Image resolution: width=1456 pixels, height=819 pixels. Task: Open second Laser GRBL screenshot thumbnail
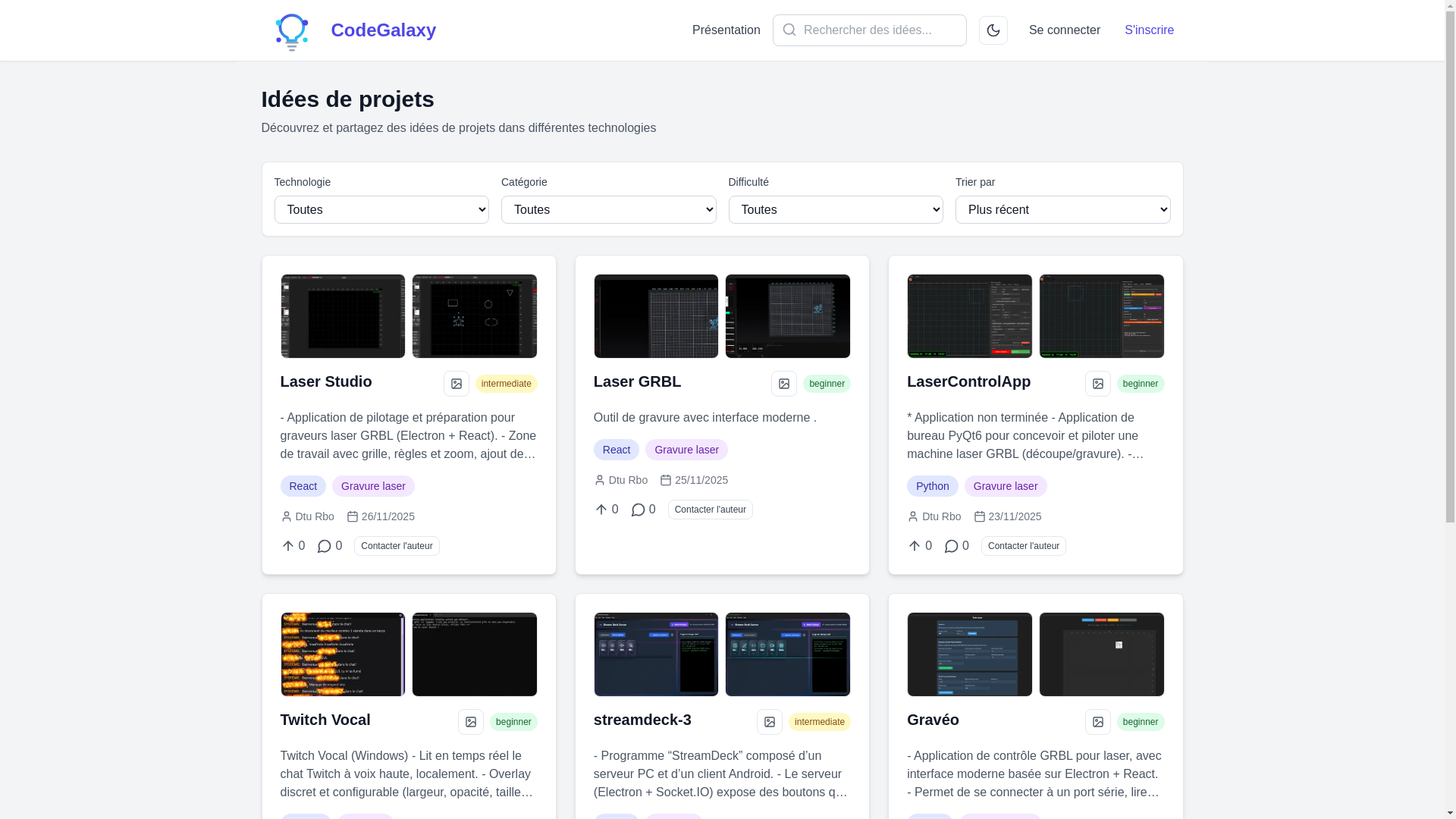pyautogui.click(x=788, y=316)
